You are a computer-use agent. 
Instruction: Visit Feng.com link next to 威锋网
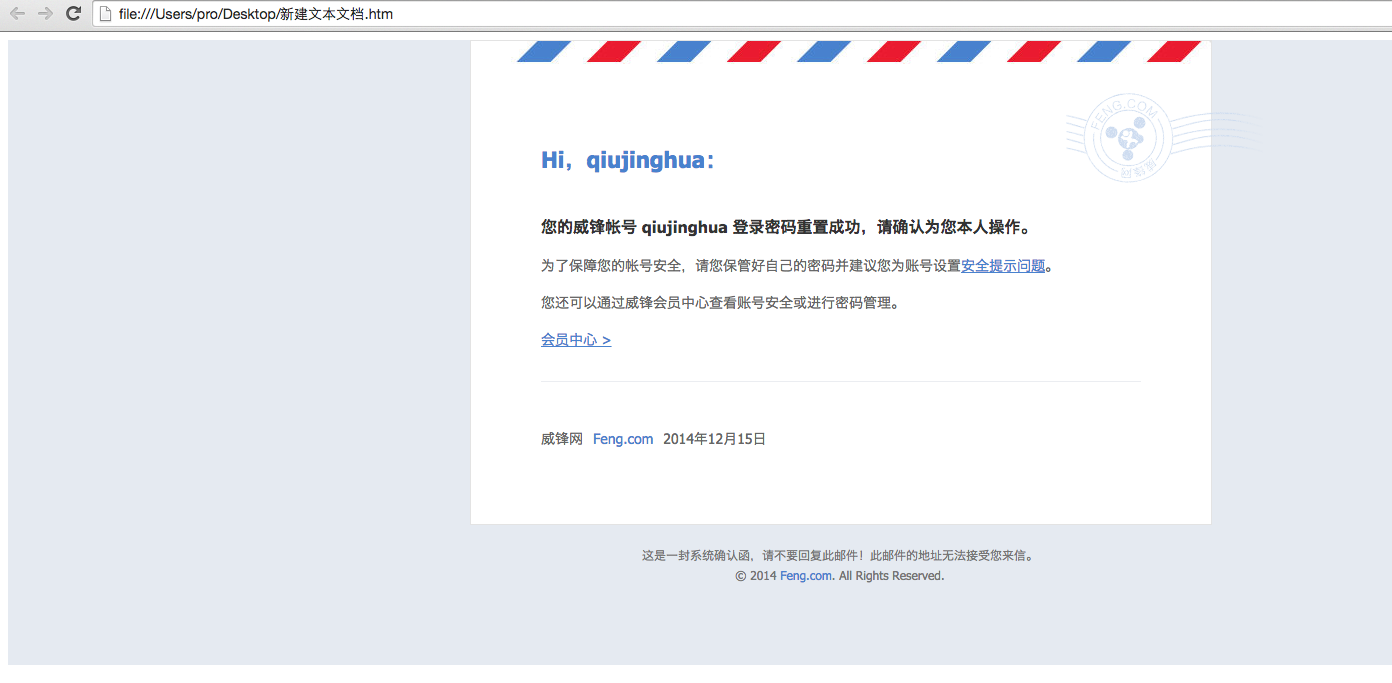point(623,439)
